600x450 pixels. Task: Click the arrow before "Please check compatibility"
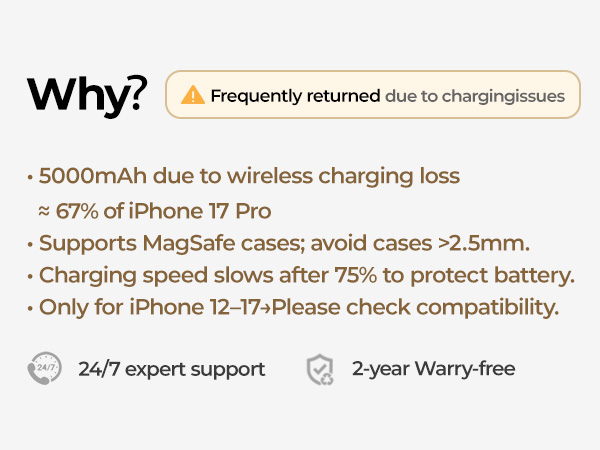click(x=266, y=308)
